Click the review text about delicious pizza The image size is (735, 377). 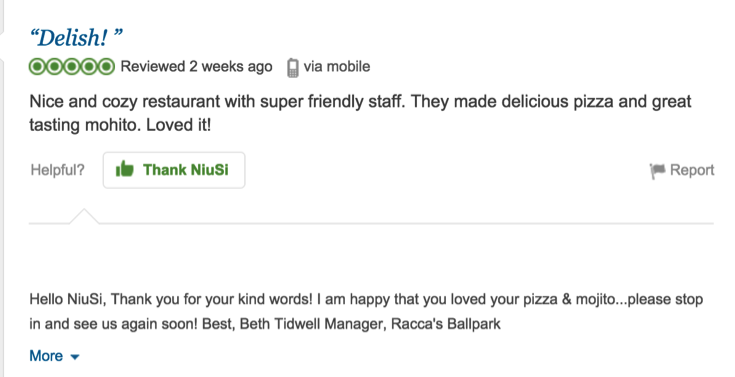coord(360,113)
